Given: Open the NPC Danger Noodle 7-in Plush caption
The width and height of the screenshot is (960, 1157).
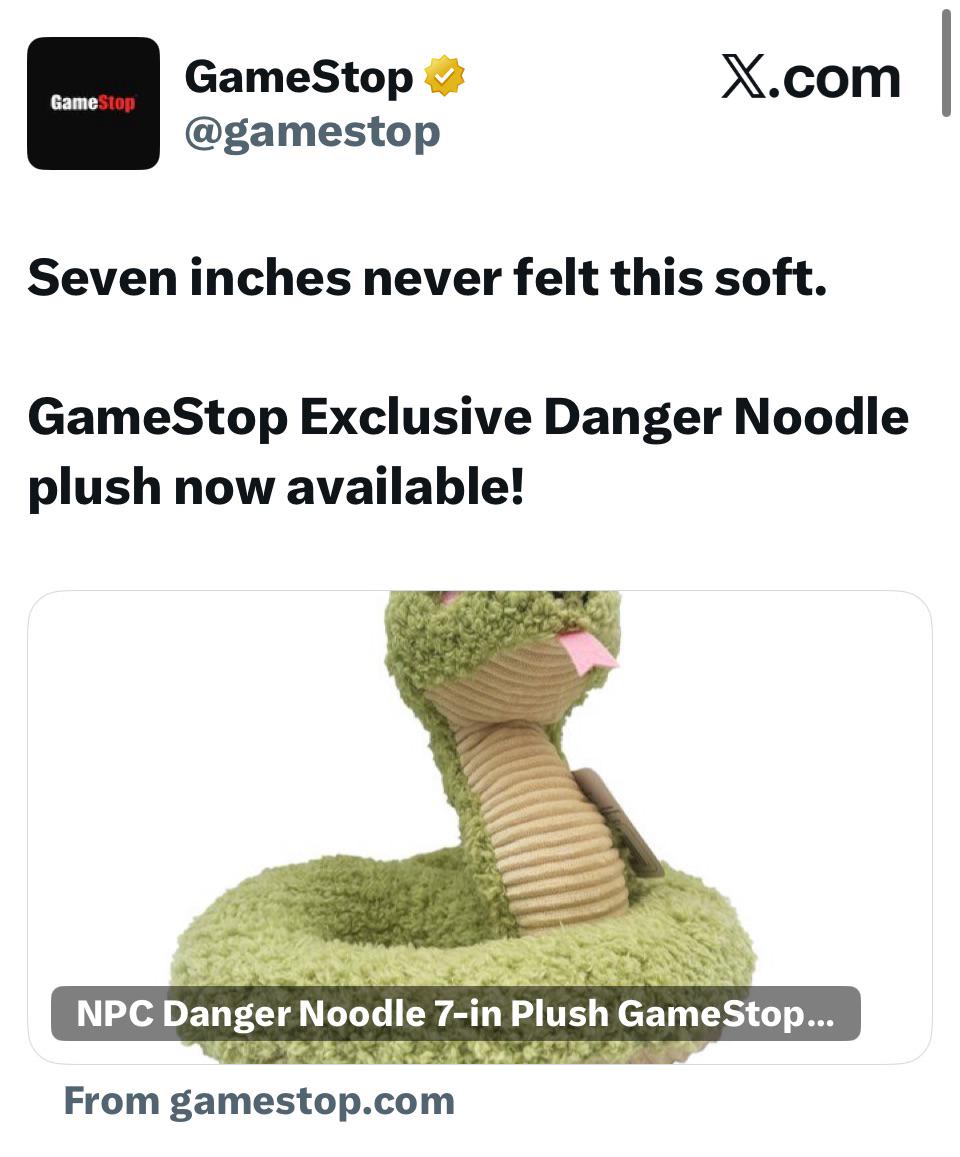Looking at the screenshot, I should pos(455,1013).
